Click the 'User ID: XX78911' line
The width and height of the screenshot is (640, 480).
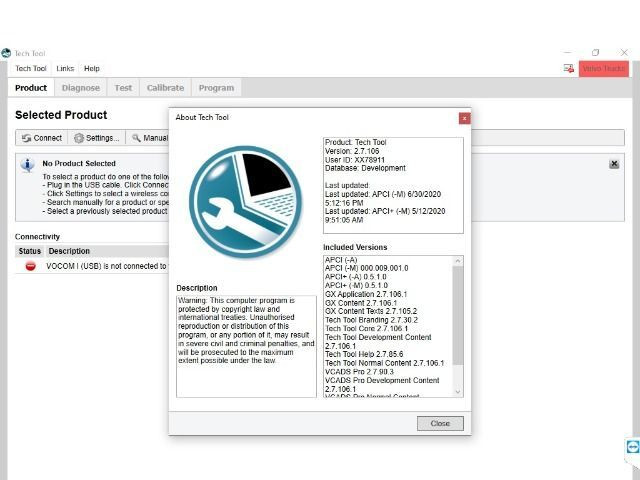[x=355, y=160]
